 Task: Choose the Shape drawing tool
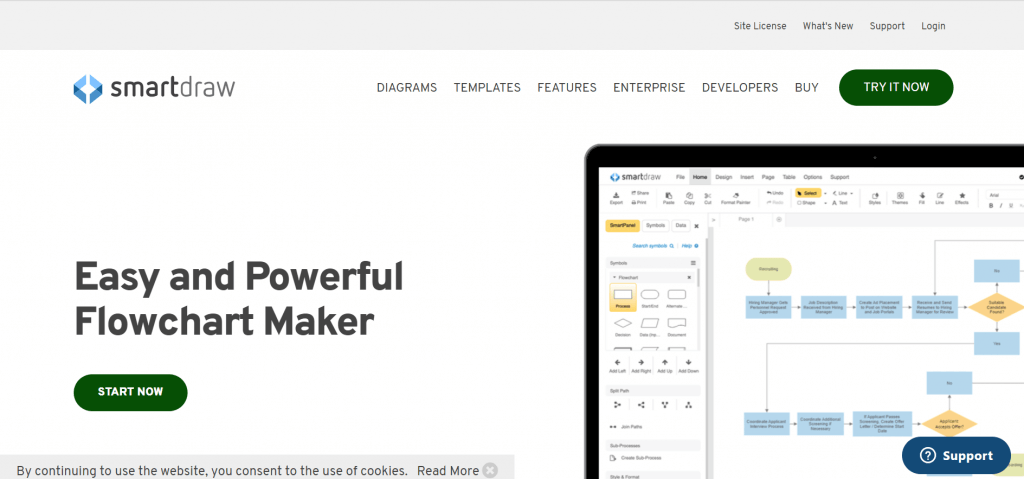807,203
